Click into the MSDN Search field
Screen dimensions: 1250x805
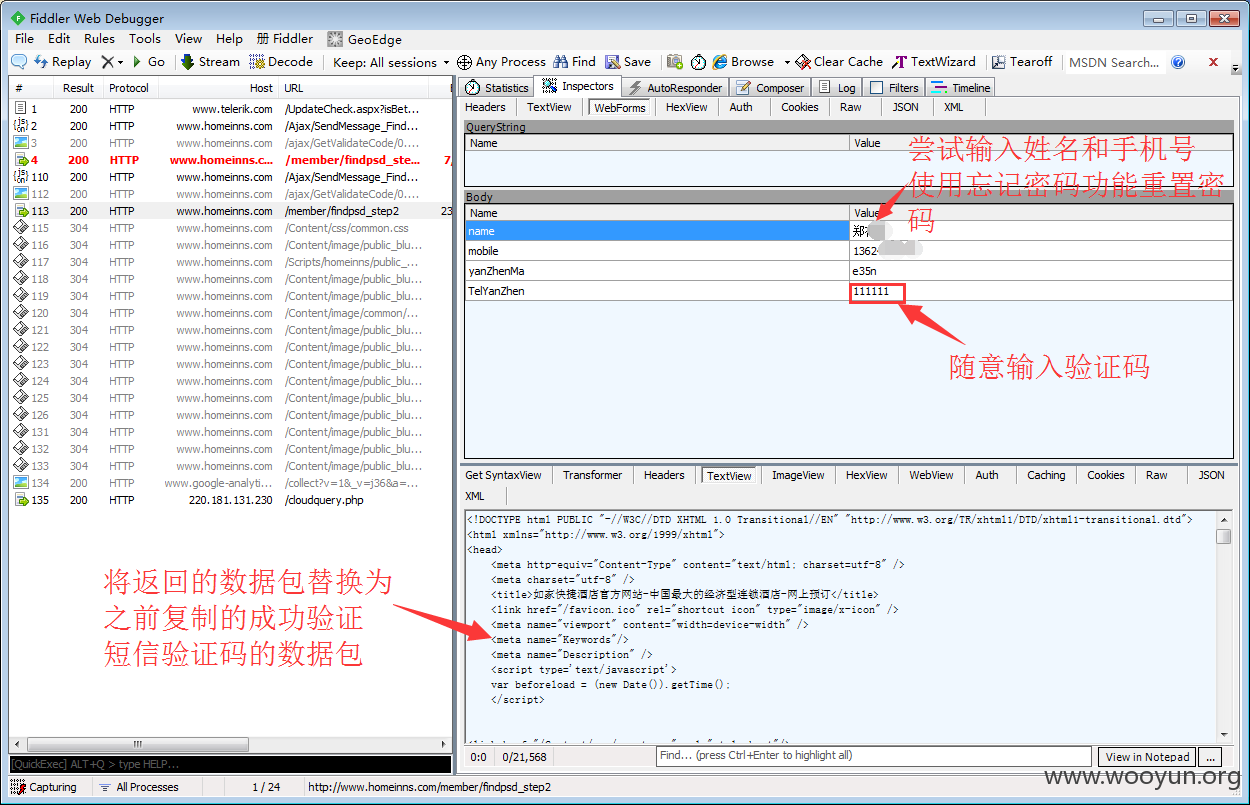click(1113, 62)
